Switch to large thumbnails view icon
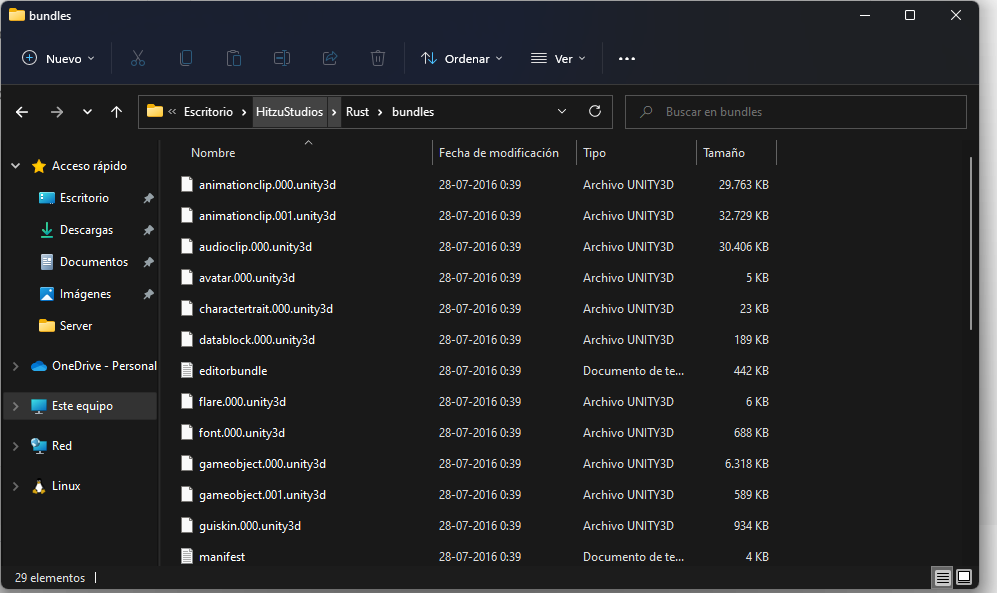The height and width of the screenshot is (593, 997). (x=964, y=577)
